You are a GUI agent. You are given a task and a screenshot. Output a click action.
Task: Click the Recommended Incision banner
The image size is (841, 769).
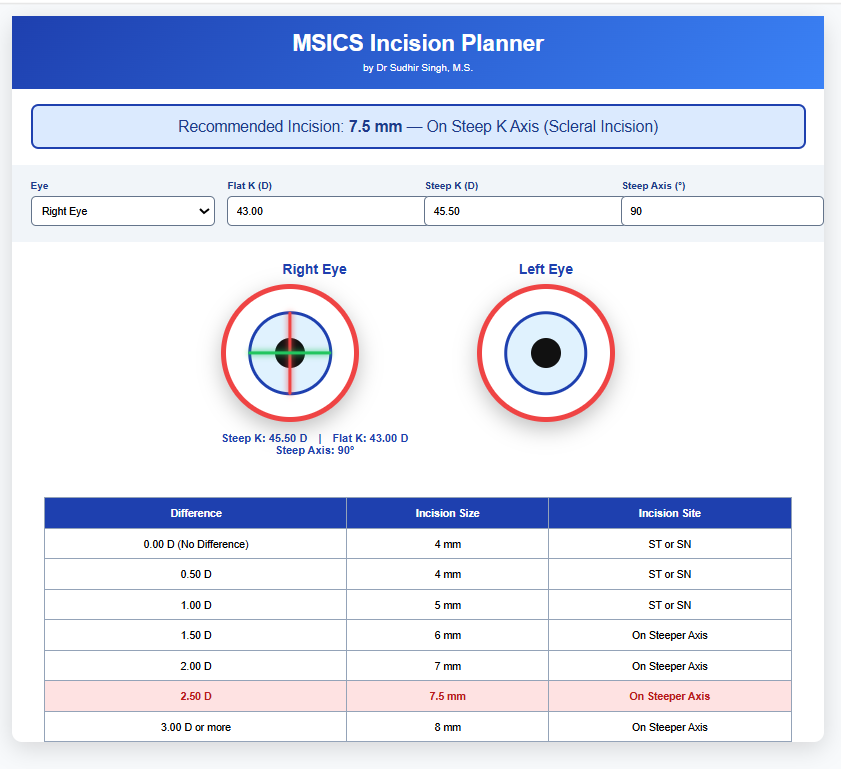[418, 127]
